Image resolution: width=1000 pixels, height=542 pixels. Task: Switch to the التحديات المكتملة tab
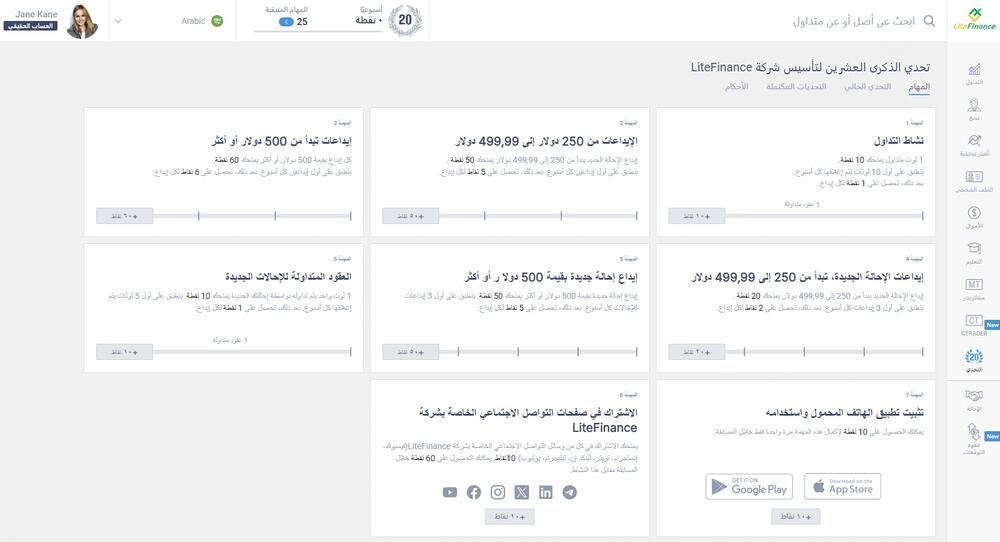coord(796,86)
